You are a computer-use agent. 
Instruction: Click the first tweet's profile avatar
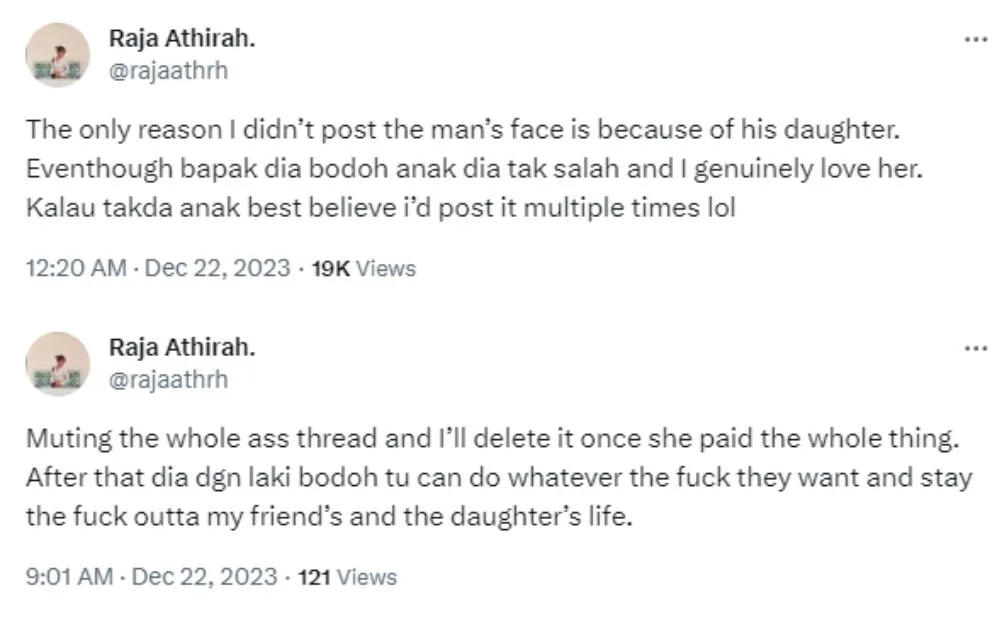57,55
